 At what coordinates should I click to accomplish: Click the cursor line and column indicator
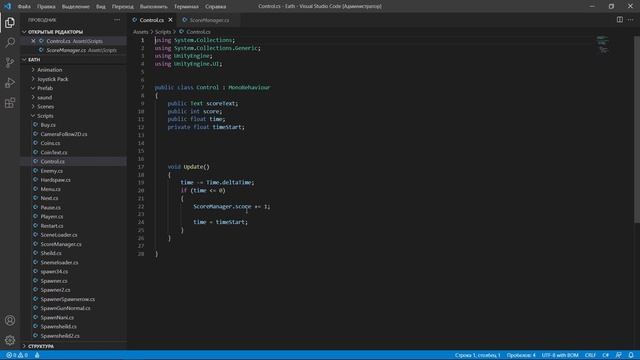[477, 355]
